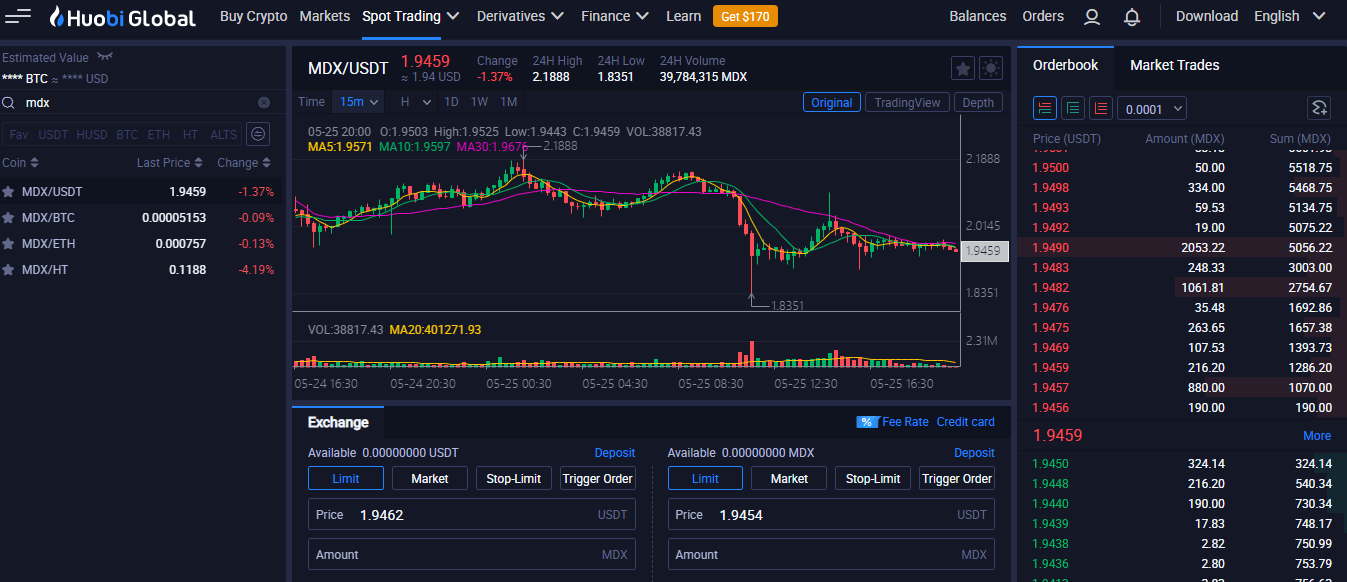Click the 1.9490 ask price row in orderbook
Viewport: 1347px width, 582px height.
click(1182, 248)
